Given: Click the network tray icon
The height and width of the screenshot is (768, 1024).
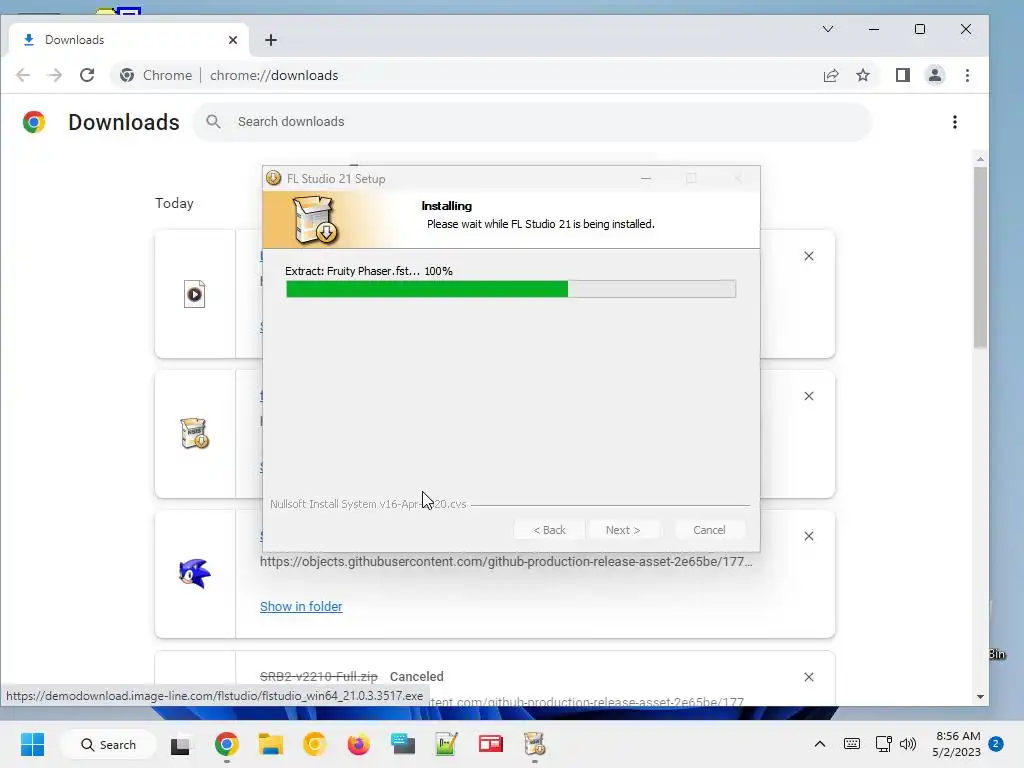Looking at the screenshot, I should click(x=883, y=744).
